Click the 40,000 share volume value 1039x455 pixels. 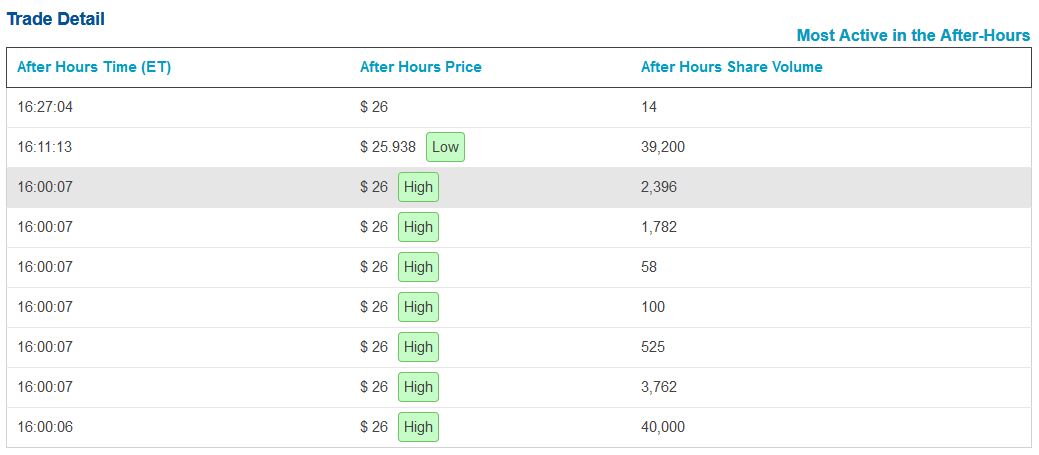click(x=662, y=427)
